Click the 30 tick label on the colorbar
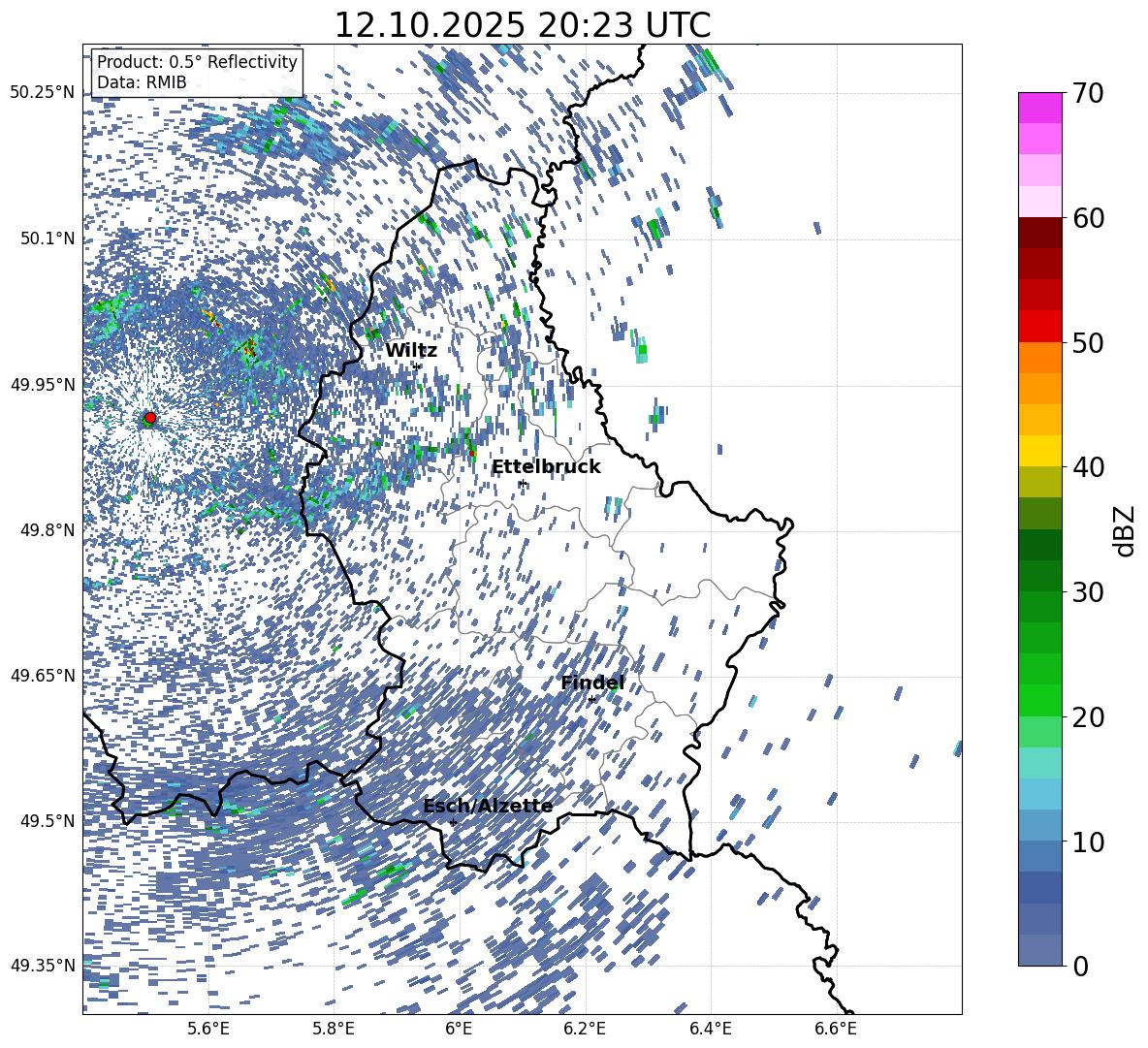The image size is (1148, 1048). tap(1087, 592)
